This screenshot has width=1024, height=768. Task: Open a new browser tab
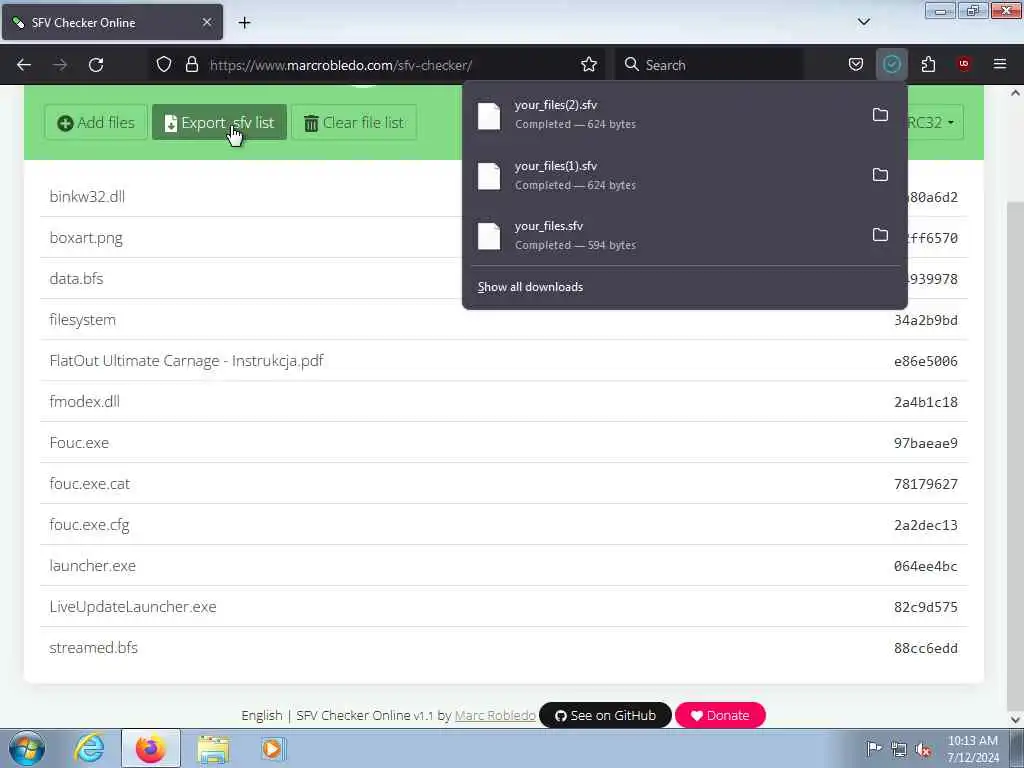(x=244, y=23)
